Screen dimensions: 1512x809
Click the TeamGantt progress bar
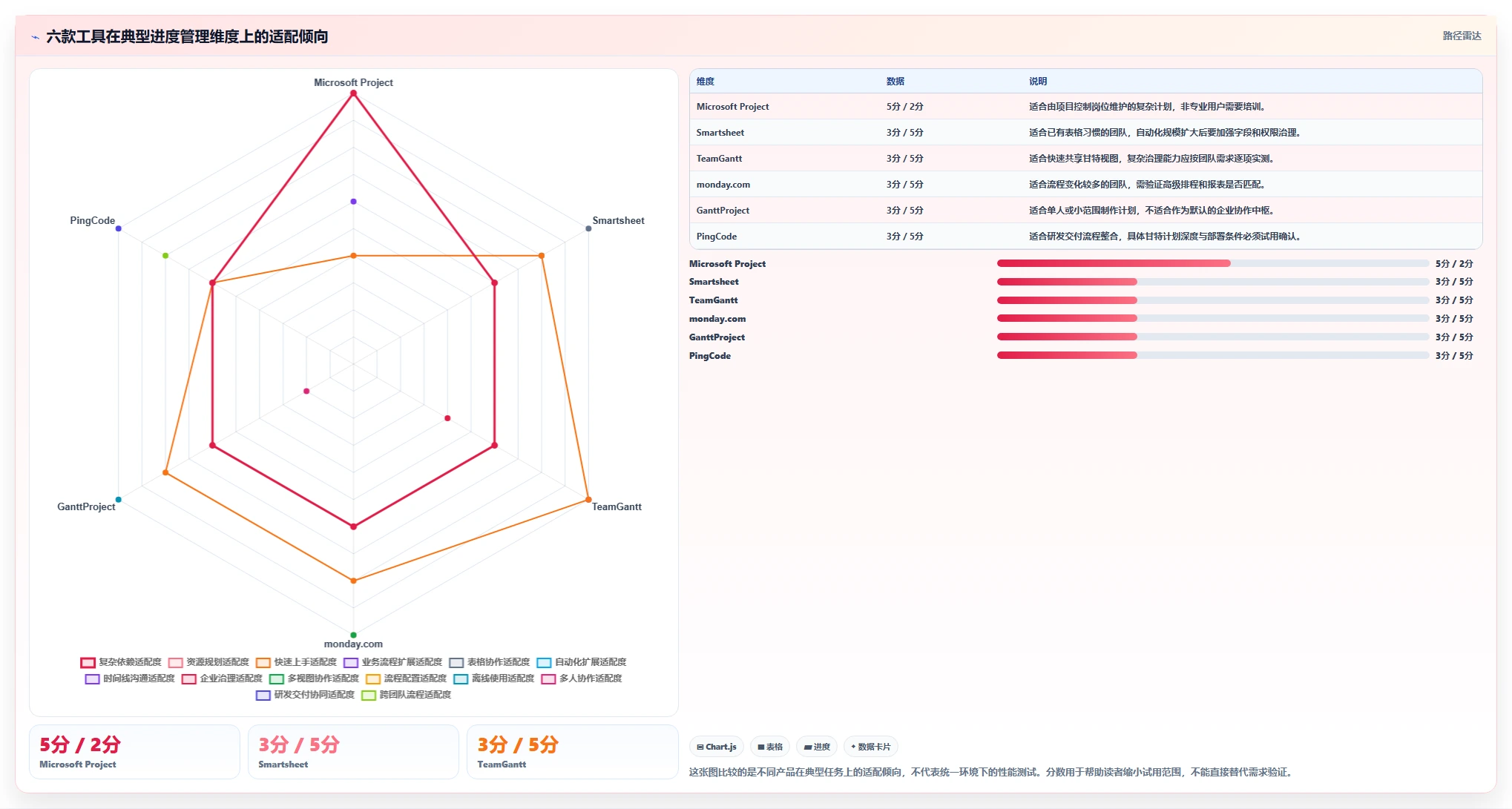[x=1212, y=300]
